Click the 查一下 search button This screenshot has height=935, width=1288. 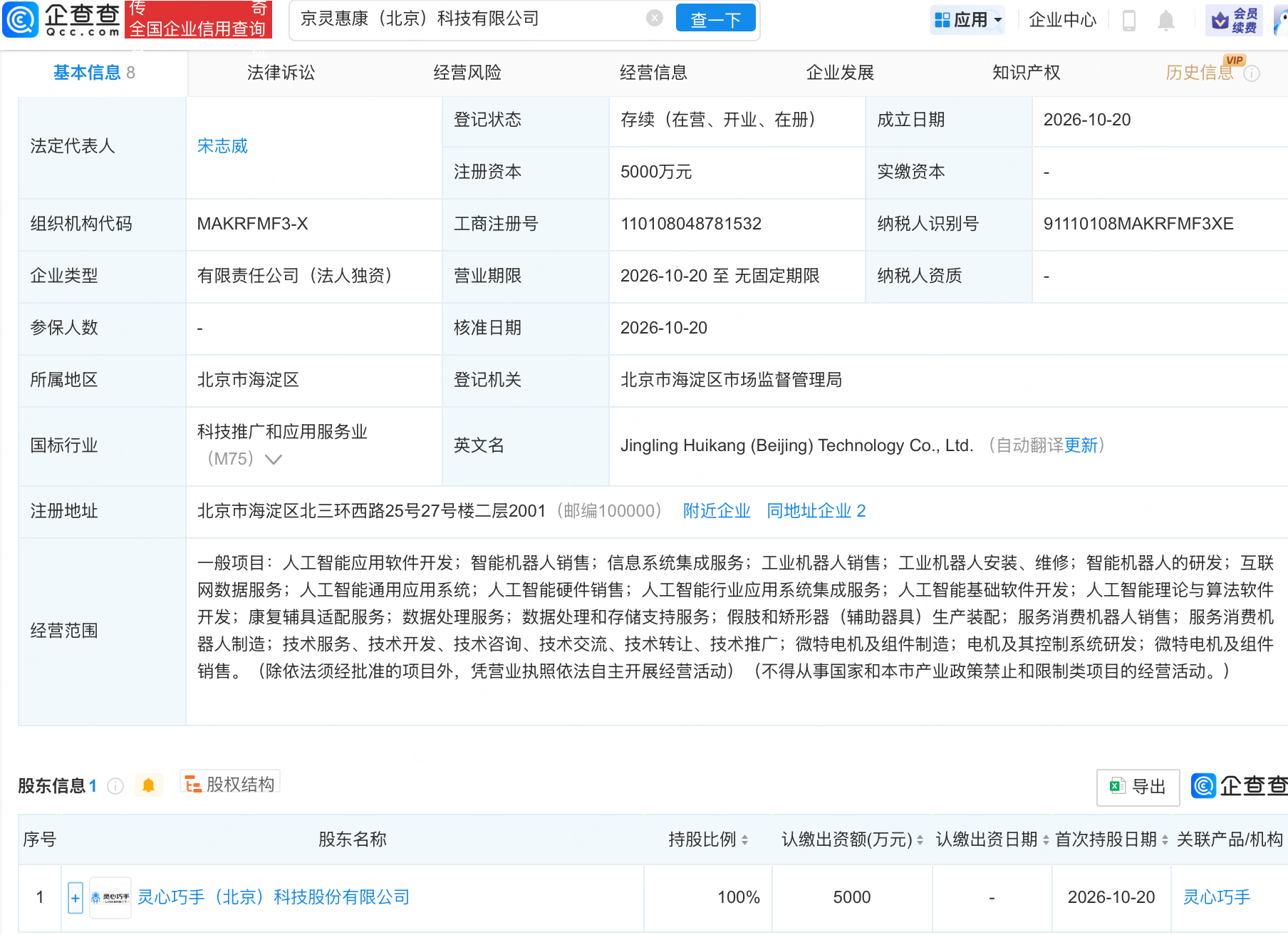tap(715, 19)
